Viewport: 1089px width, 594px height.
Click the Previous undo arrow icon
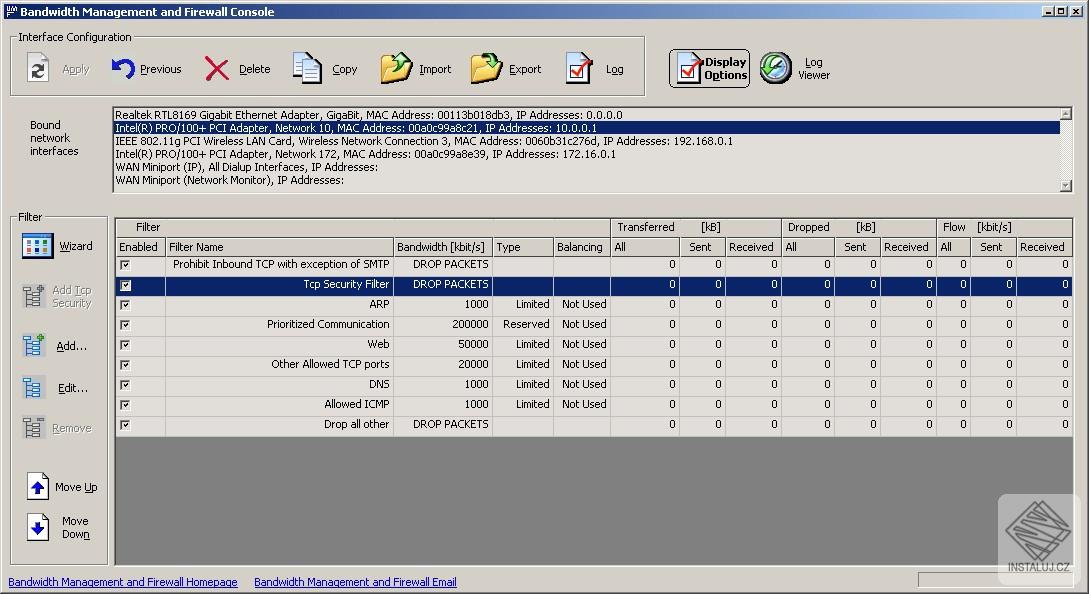pos(122,68)
